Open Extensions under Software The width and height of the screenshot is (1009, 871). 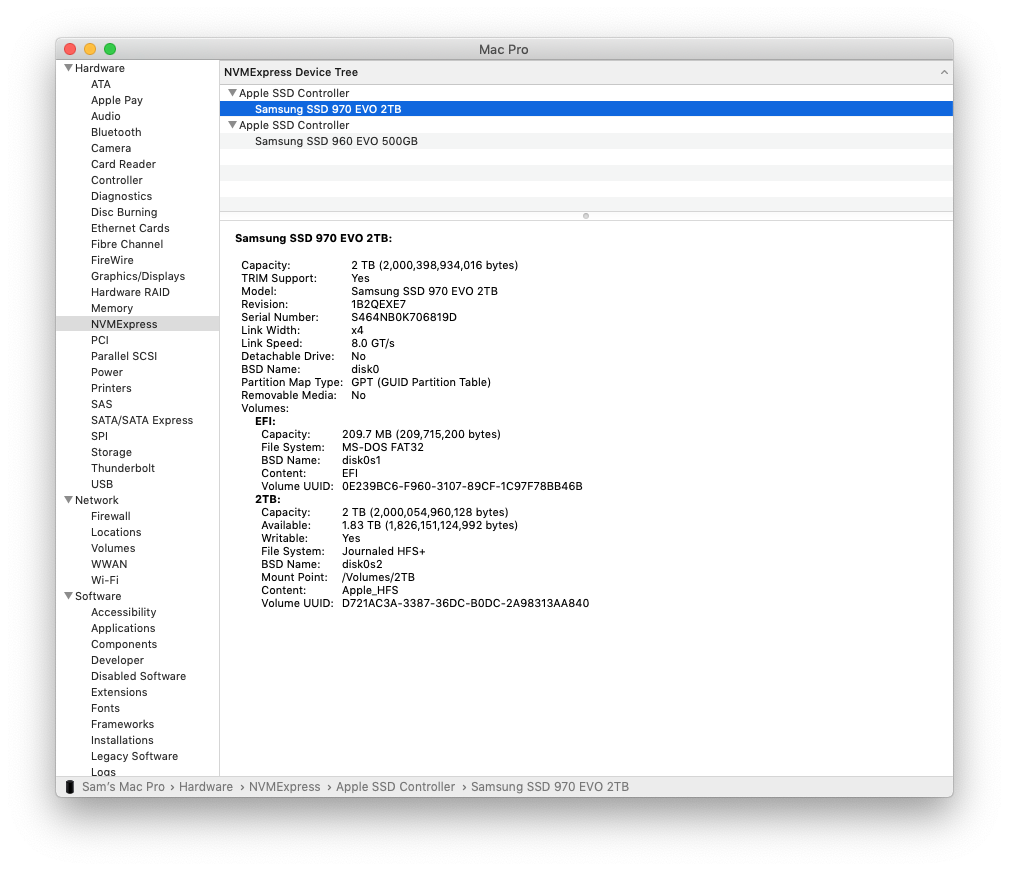119,692
